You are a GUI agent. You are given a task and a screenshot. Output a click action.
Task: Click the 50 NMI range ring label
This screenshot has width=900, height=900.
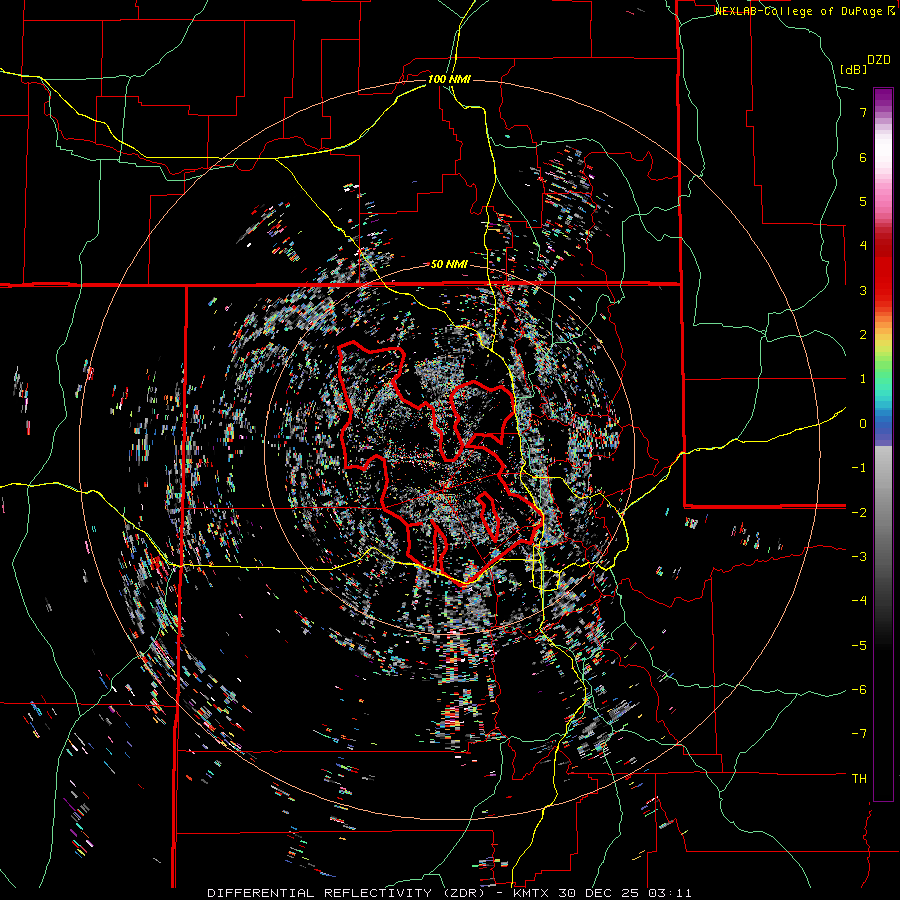pyautogui.click(x=449, y=265)
